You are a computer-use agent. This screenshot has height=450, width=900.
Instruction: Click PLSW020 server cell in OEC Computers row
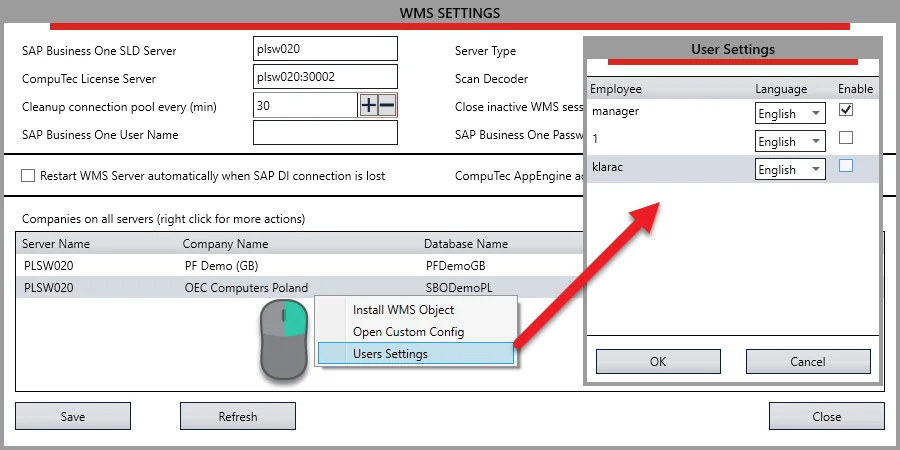click(x=49, y=288)
